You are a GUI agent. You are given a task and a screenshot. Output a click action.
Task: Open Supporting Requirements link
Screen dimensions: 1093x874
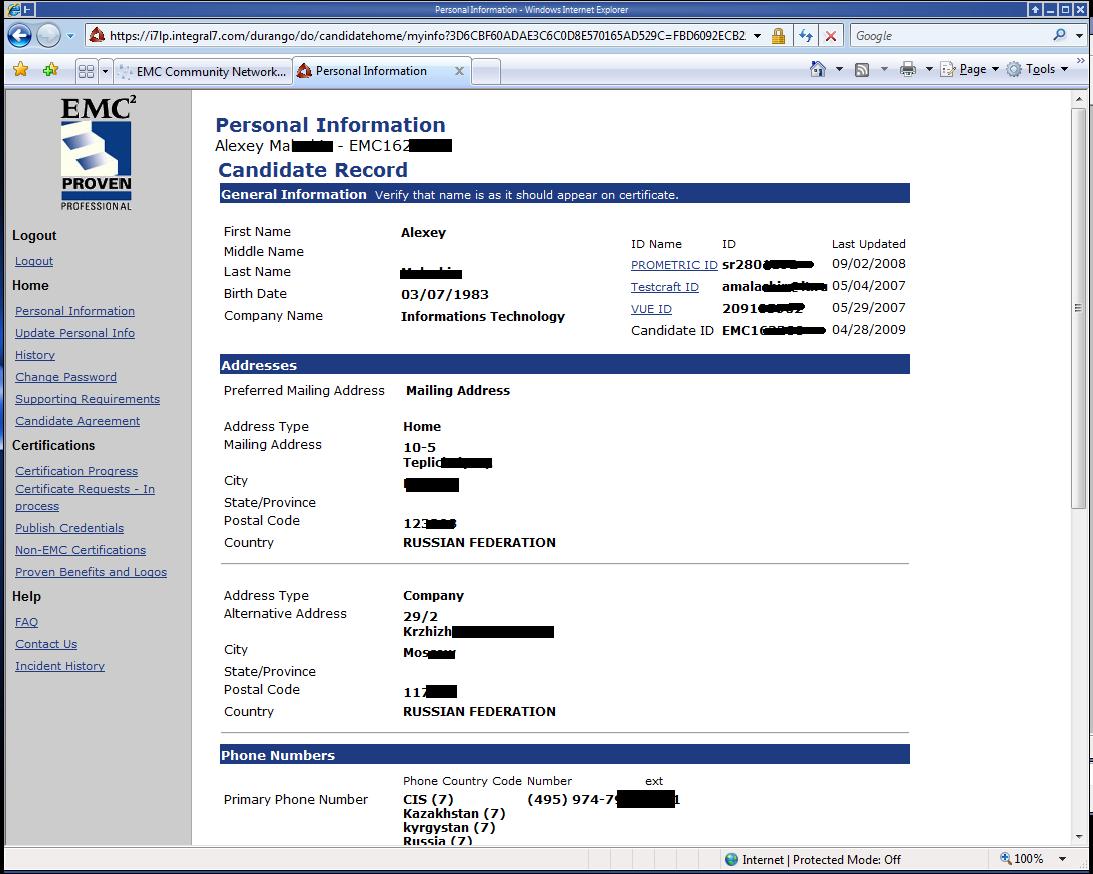pyautogui.click(x=87, y=399)
